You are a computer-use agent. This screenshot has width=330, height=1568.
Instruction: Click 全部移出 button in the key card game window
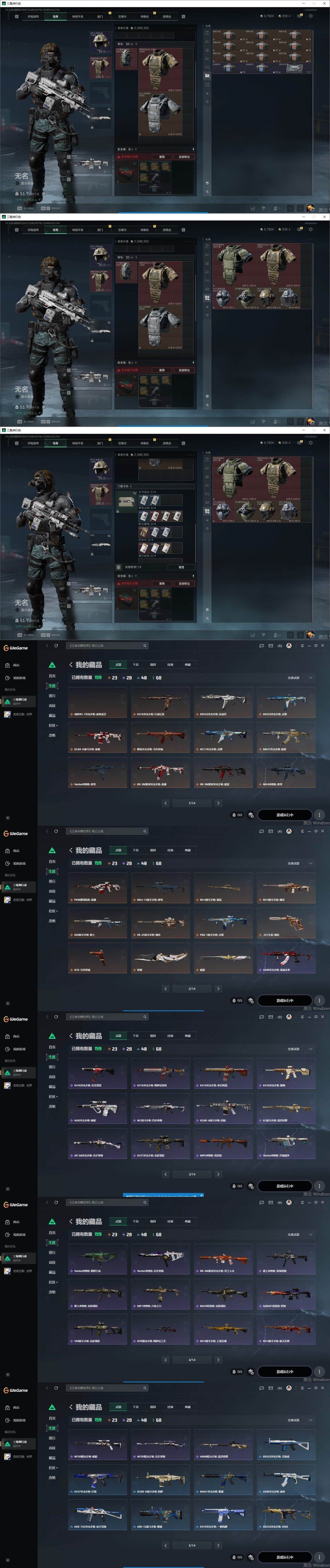(x=184, y=583)
